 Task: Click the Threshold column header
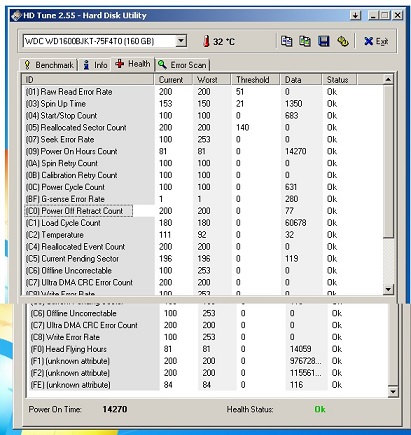pos(255,80)
